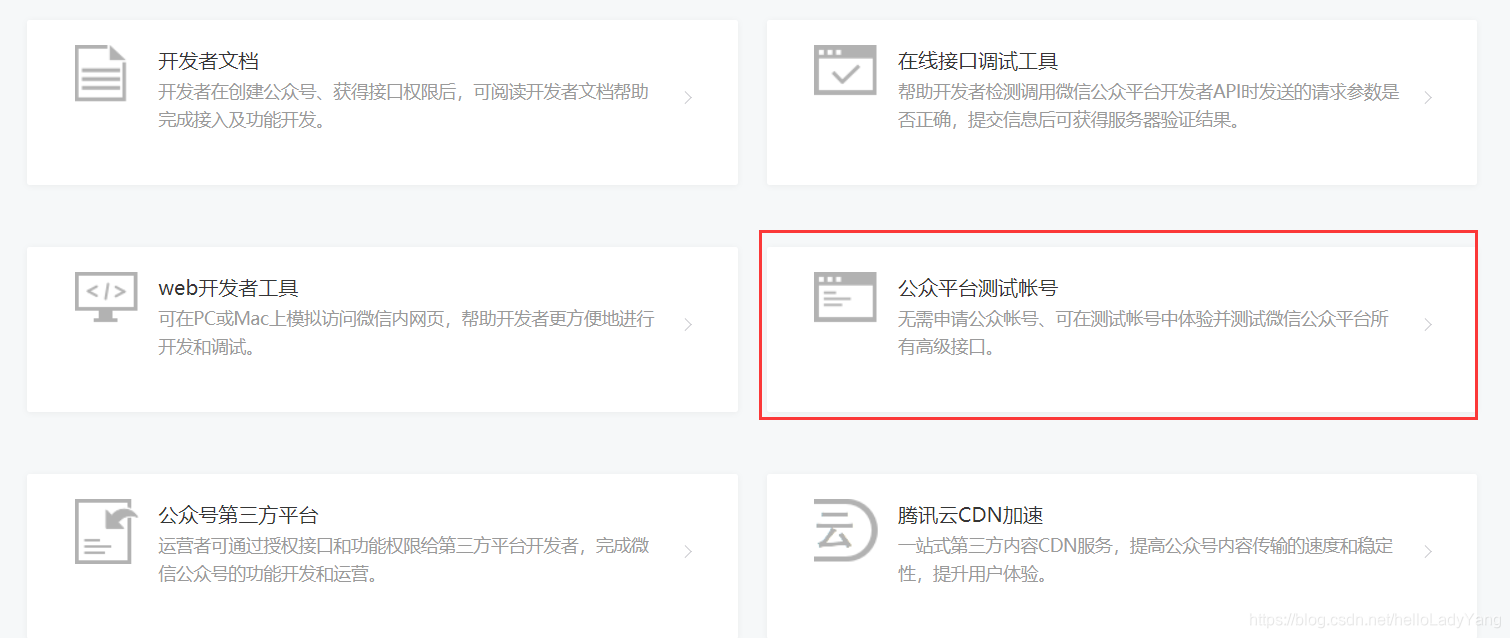Click the 公众号第三方平台 share document icon

click(106, 531)
